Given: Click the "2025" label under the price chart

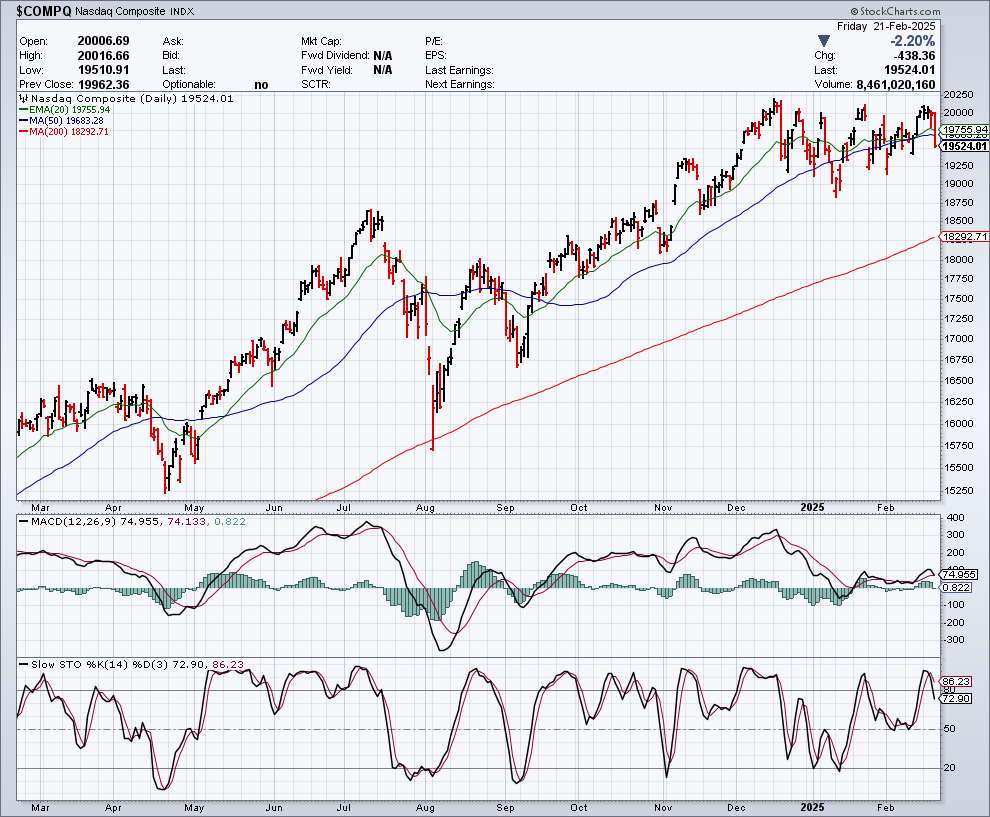Looking at the screenshot, I should click(x=812, y=508).
